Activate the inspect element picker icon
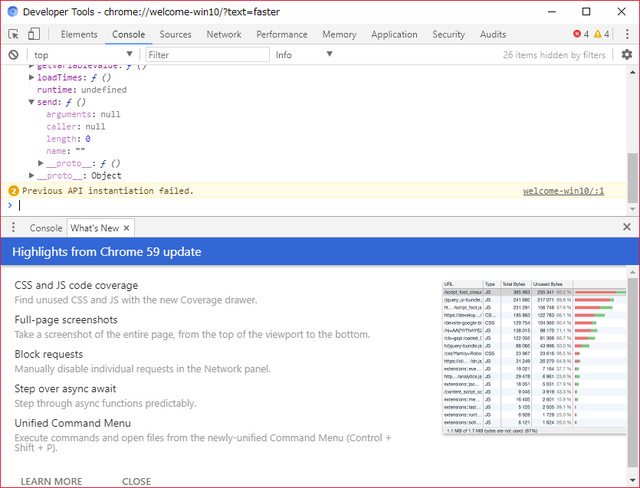 (x=13, y=34)
